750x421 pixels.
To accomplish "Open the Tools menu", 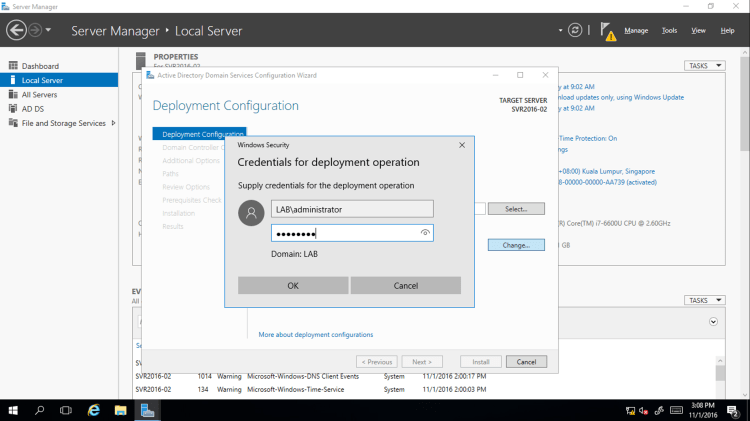I will pyautogui.click(x=669, y=30).
